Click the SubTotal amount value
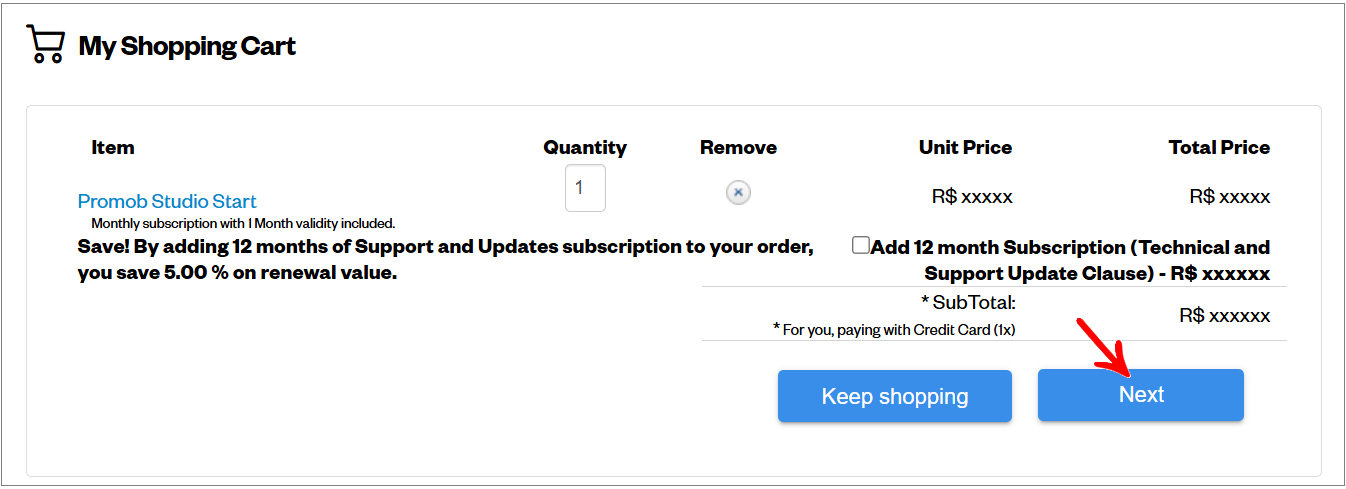 (1224, 316)
